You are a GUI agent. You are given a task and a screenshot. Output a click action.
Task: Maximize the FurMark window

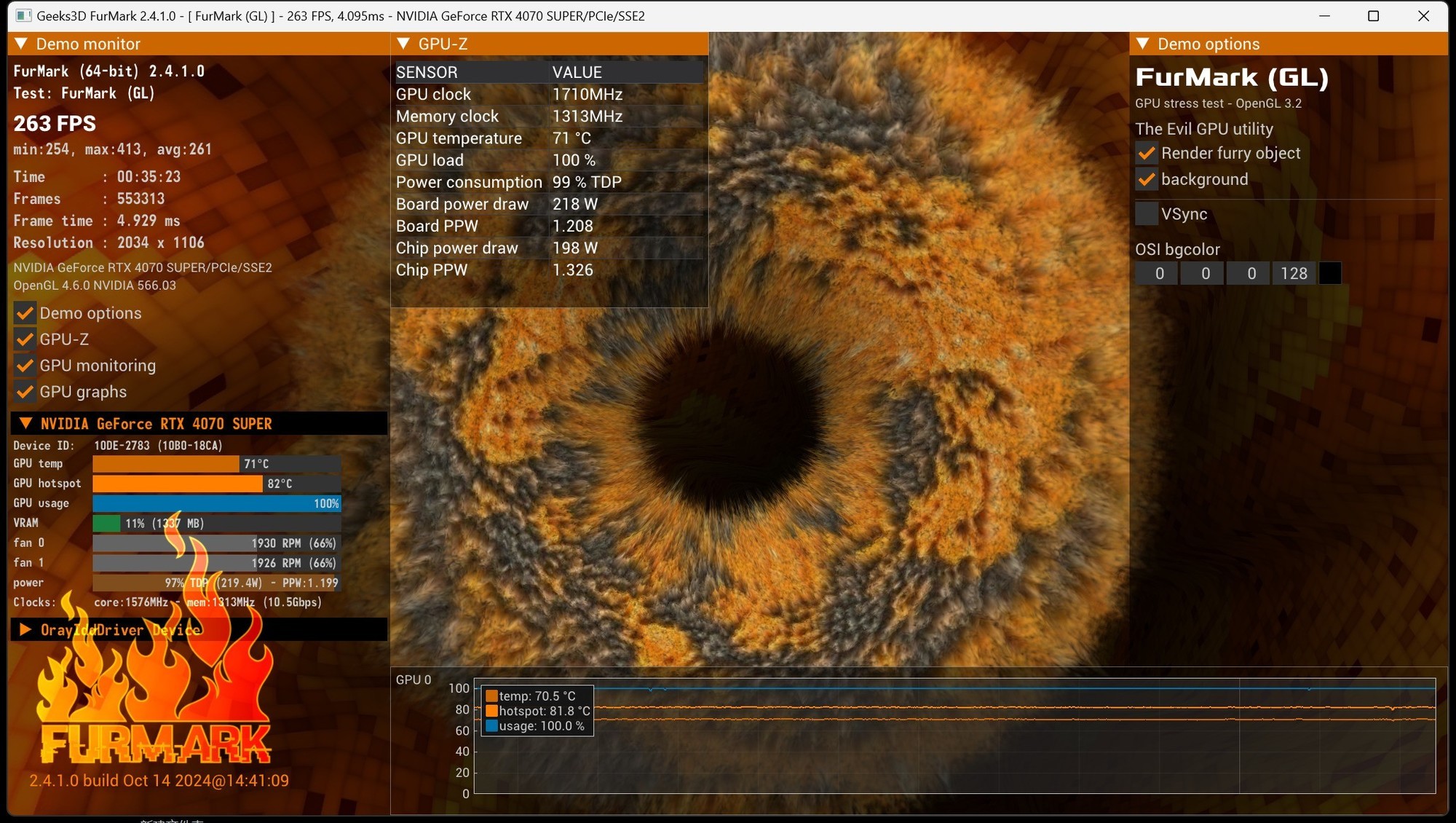tap(1373, 15)
